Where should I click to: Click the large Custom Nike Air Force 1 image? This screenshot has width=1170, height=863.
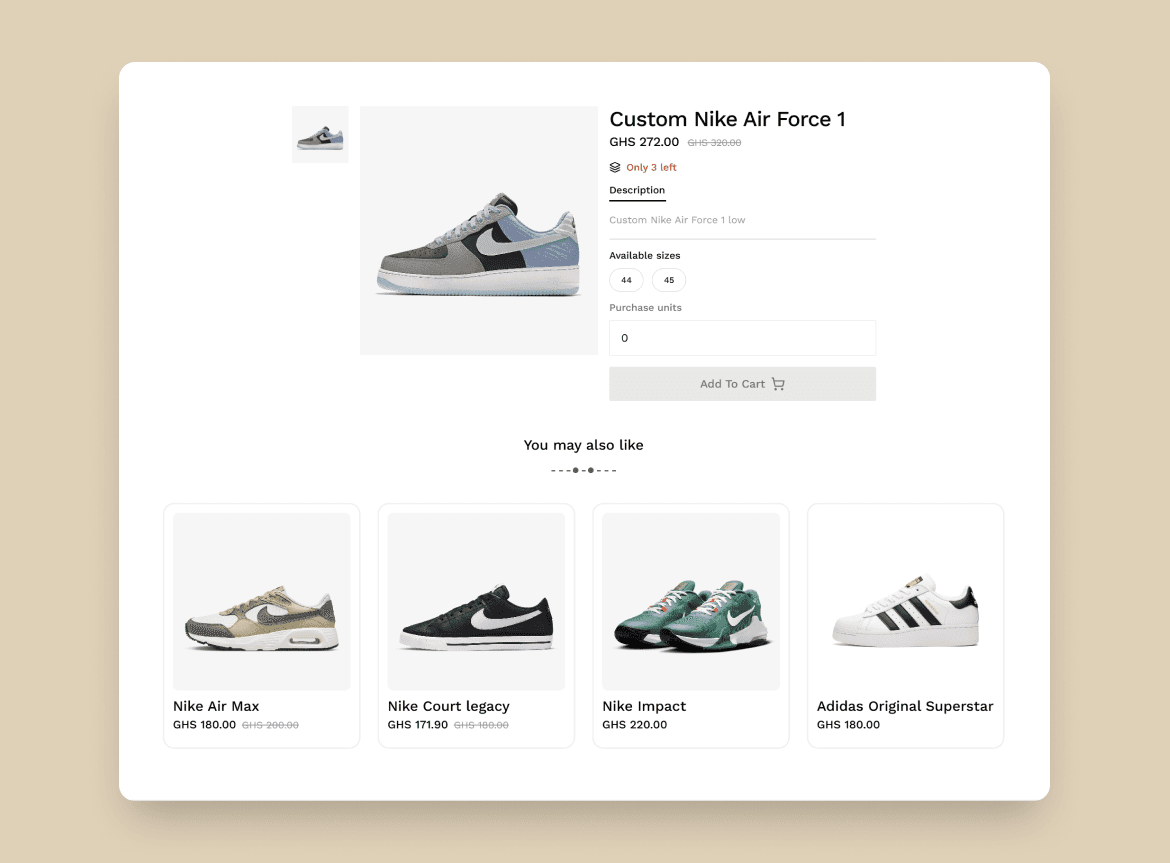tap(478, 230)
